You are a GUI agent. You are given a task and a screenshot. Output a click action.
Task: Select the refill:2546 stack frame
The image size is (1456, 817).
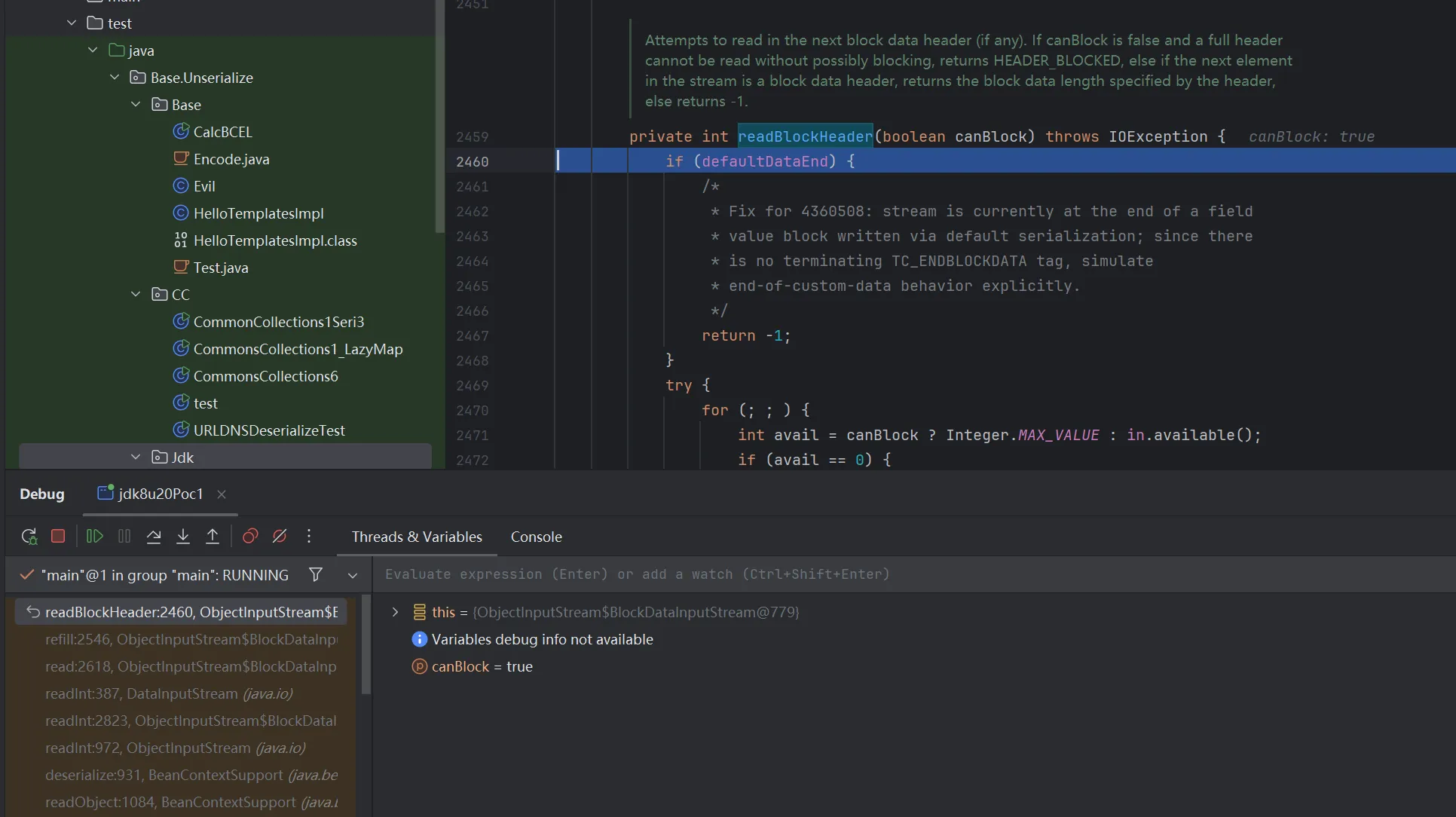point(190,639)
